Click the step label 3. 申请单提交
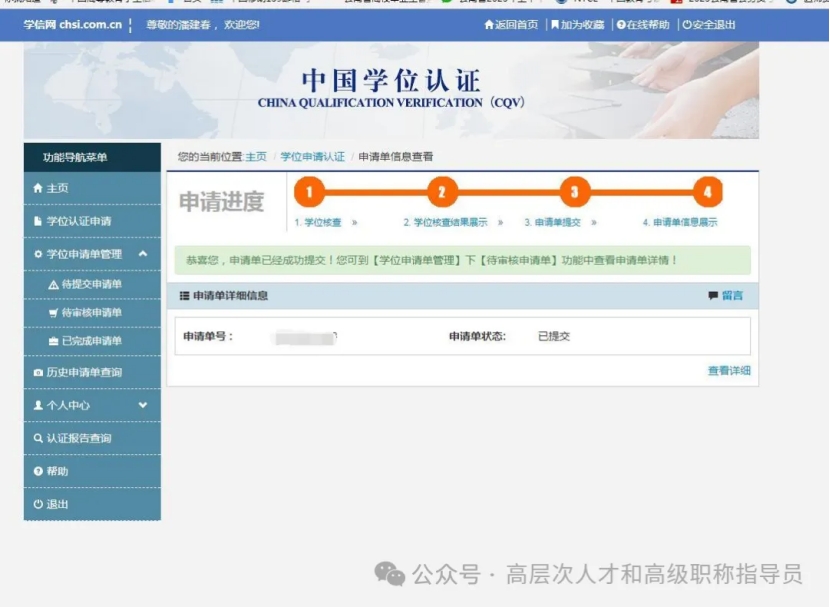The width and height of the screenshot is (830, 607). 553,222
